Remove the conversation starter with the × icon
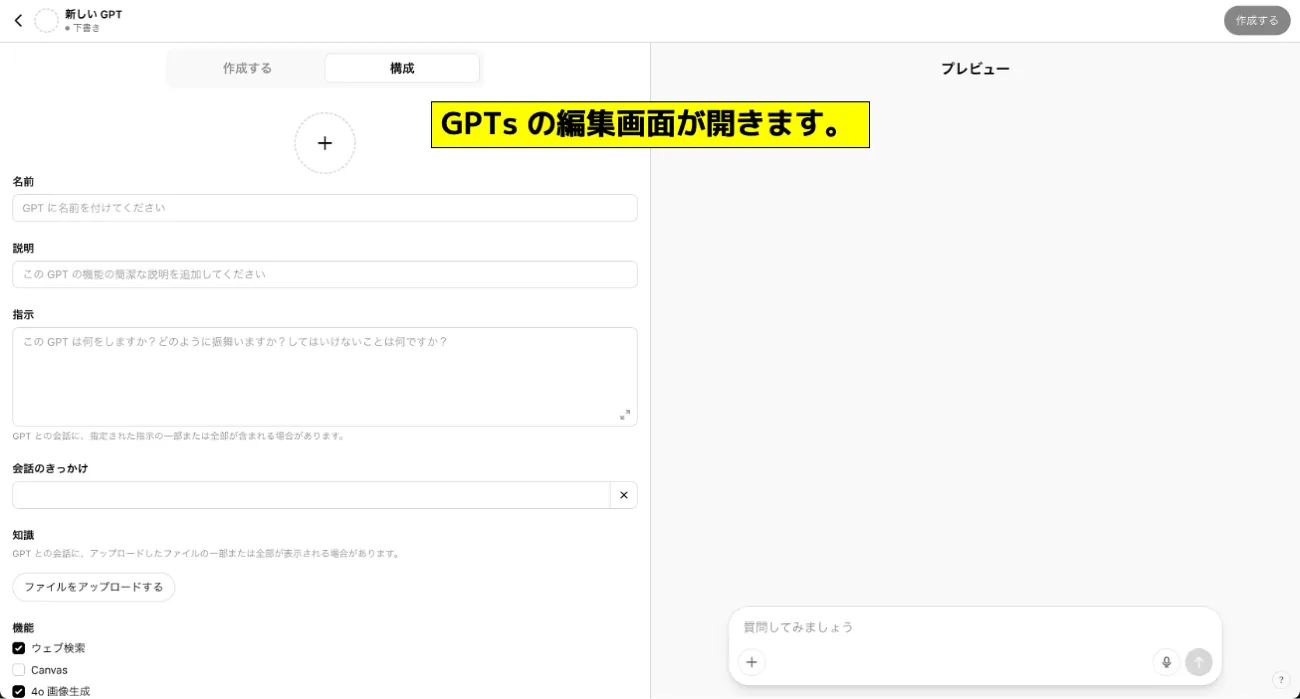This screenshot has width=1300, height=699. coord(623,494)
